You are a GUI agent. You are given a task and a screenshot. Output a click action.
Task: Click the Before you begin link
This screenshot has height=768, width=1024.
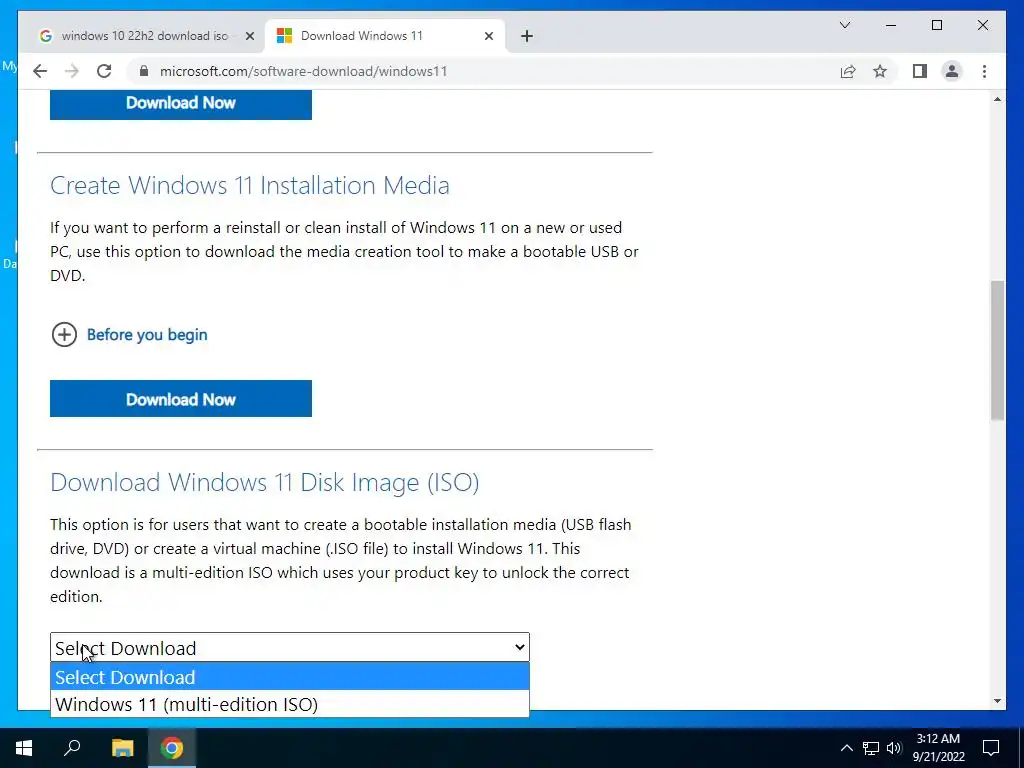click(147, 334)
